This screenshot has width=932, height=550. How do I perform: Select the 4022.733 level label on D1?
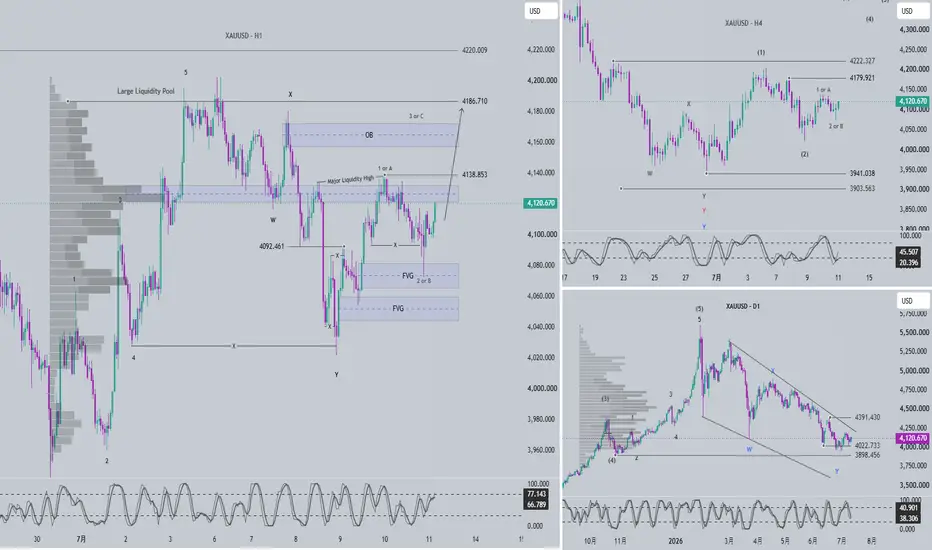pos(867,445)
